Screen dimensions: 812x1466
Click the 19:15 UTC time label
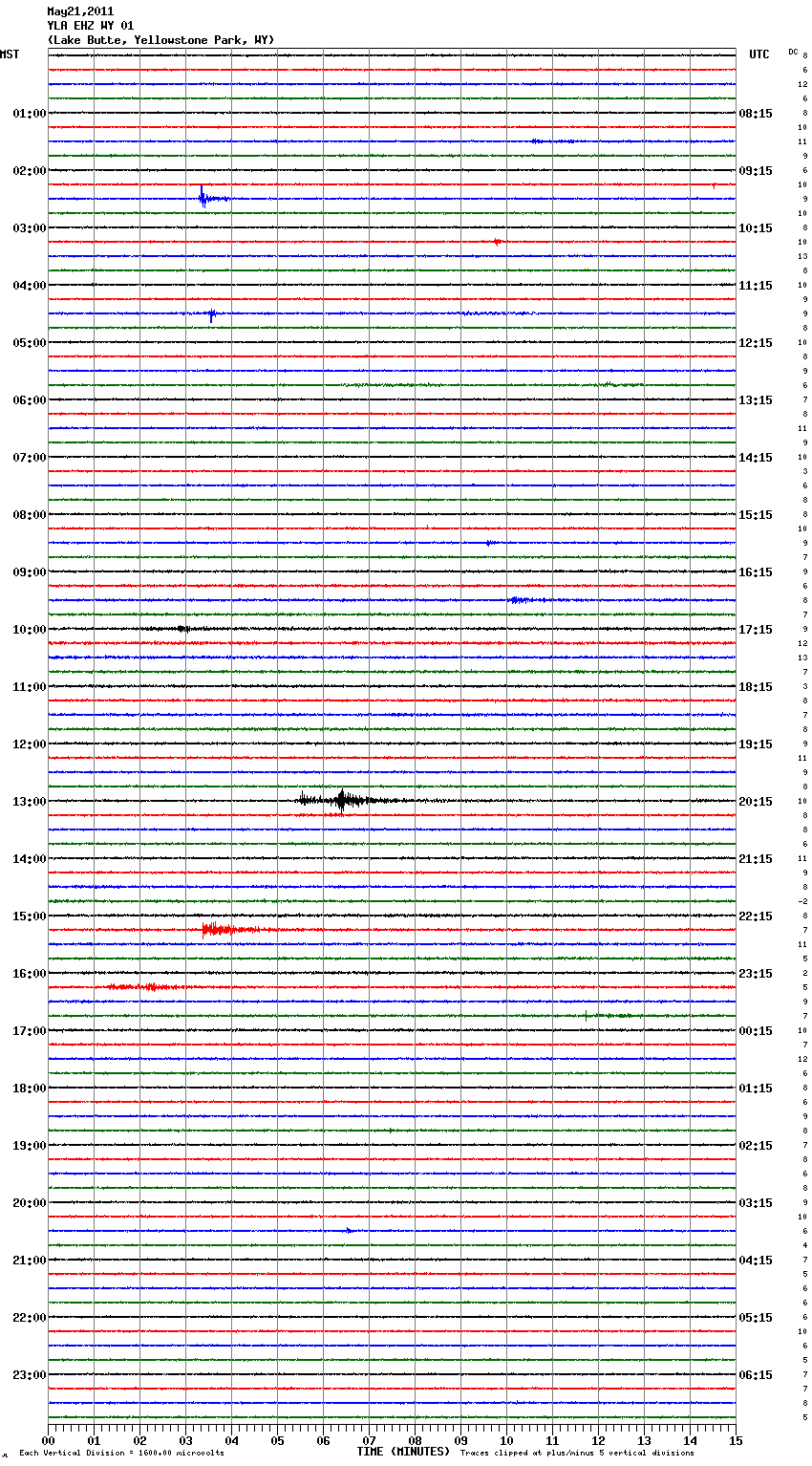click(756, 744)
